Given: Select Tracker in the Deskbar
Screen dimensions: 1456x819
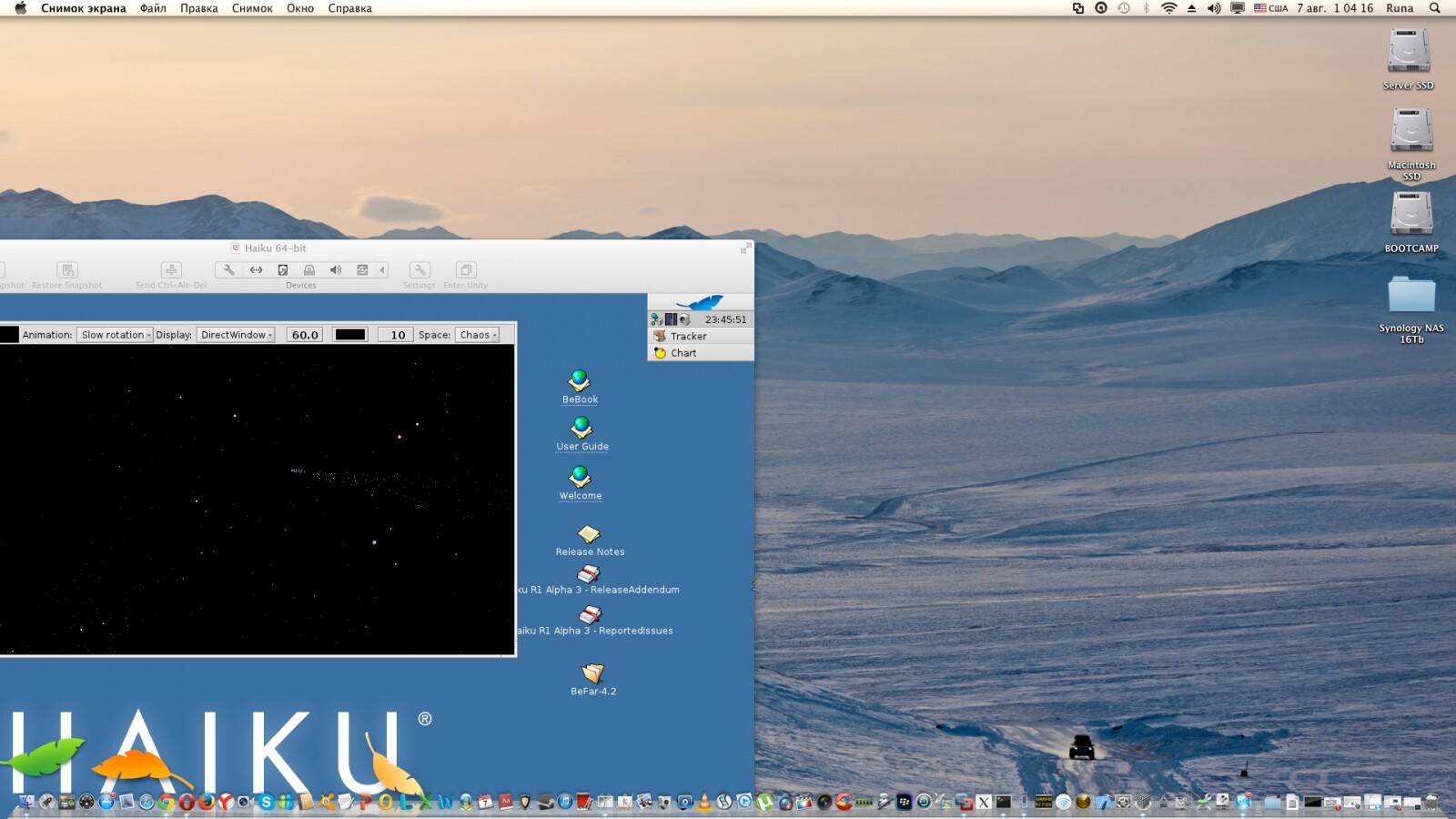Looking at the screenshot, I should [701, 336].
